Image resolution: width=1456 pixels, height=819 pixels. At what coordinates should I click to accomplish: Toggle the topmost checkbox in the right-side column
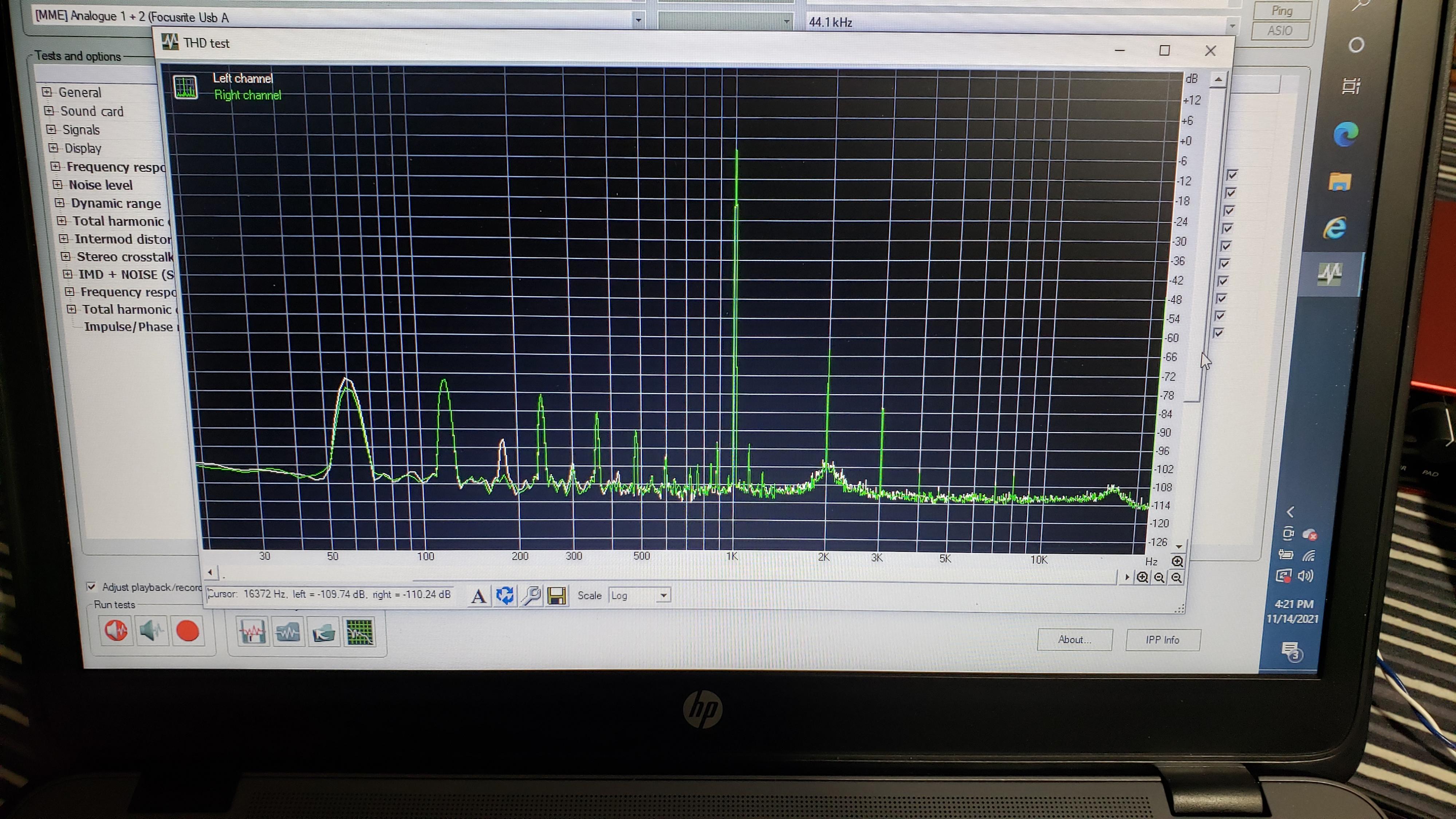coord(1232,175)
